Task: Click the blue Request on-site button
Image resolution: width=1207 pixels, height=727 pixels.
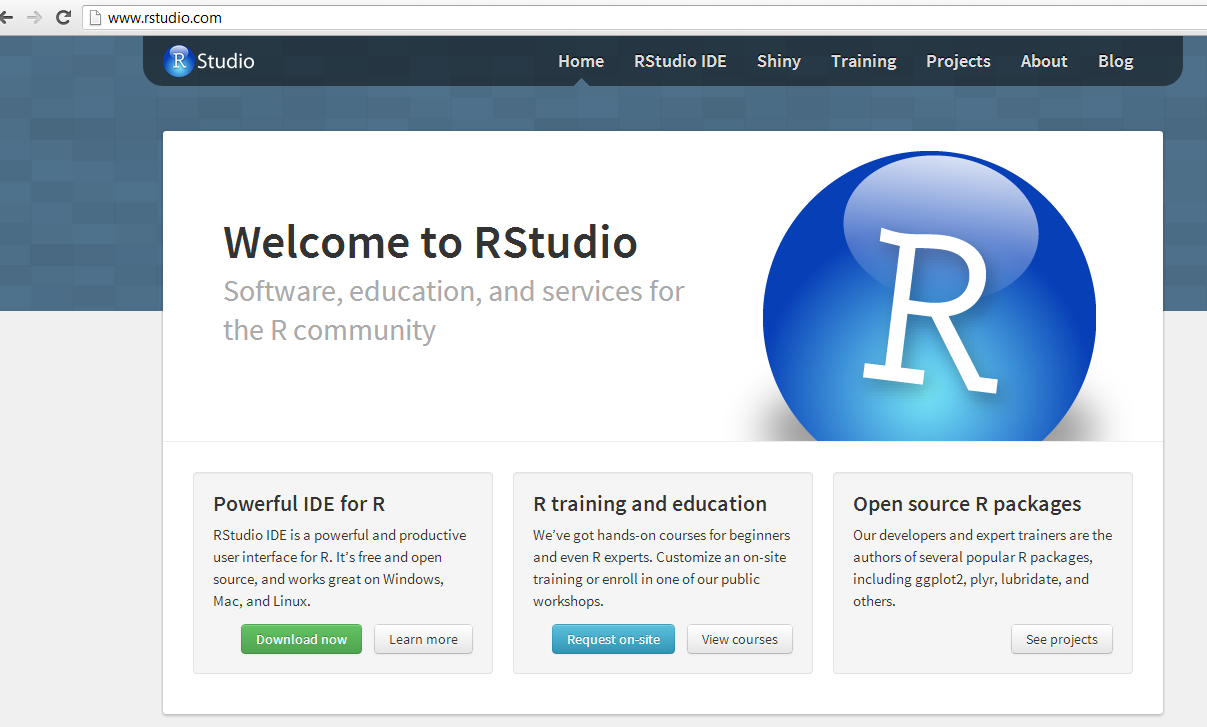Action: point(613,639)
